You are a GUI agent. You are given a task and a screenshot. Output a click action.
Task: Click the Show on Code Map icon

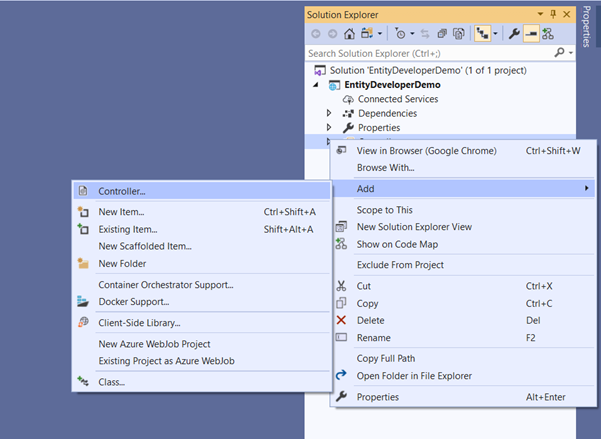(341, 244)
